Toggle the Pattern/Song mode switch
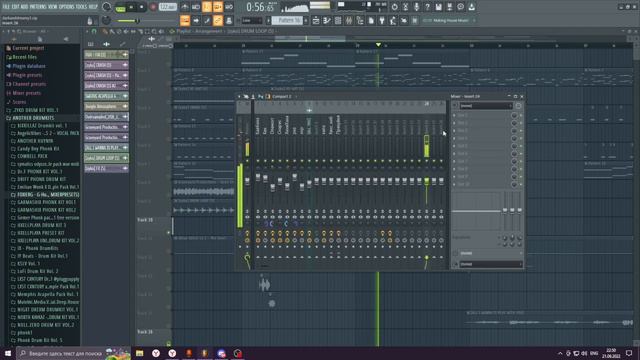Image resolution: width=640 pixels, height=360 pixels. pyautogui.click(x=120, y=7)
